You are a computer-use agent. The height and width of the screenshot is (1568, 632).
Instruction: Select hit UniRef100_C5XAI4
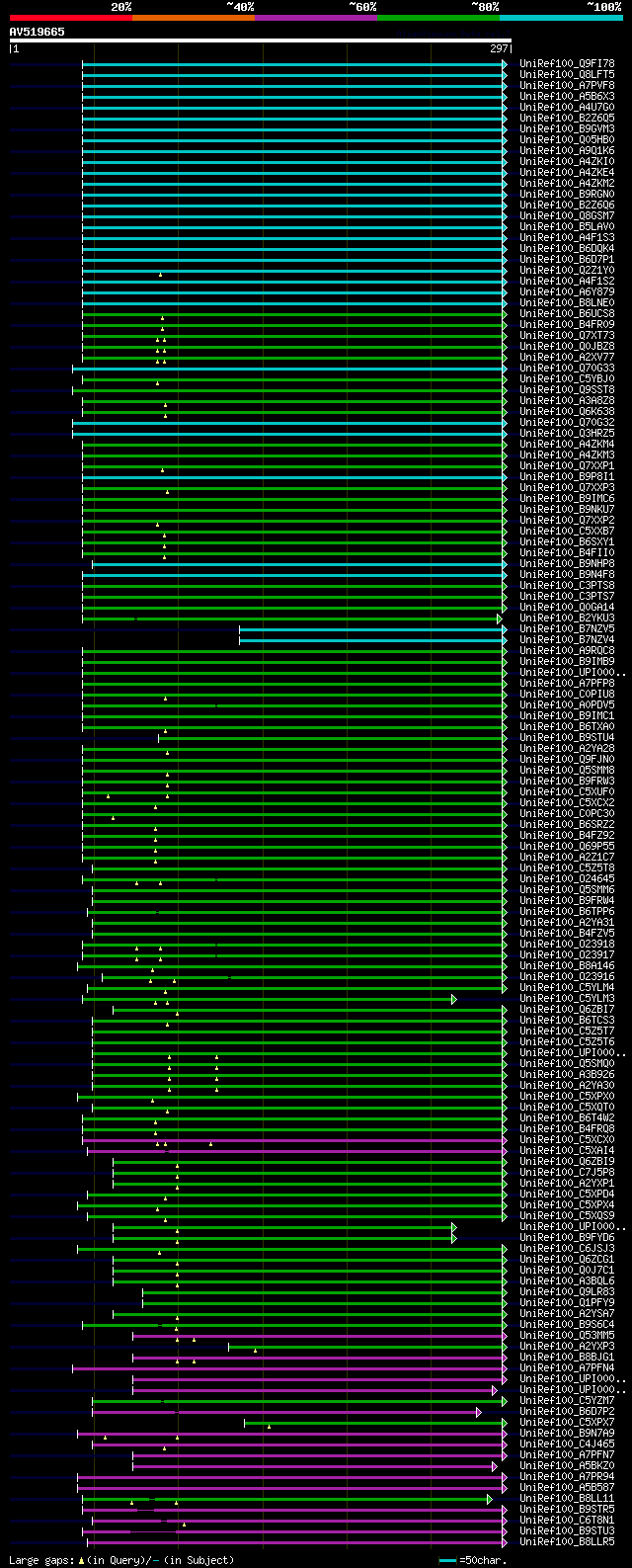point(567,1150)
